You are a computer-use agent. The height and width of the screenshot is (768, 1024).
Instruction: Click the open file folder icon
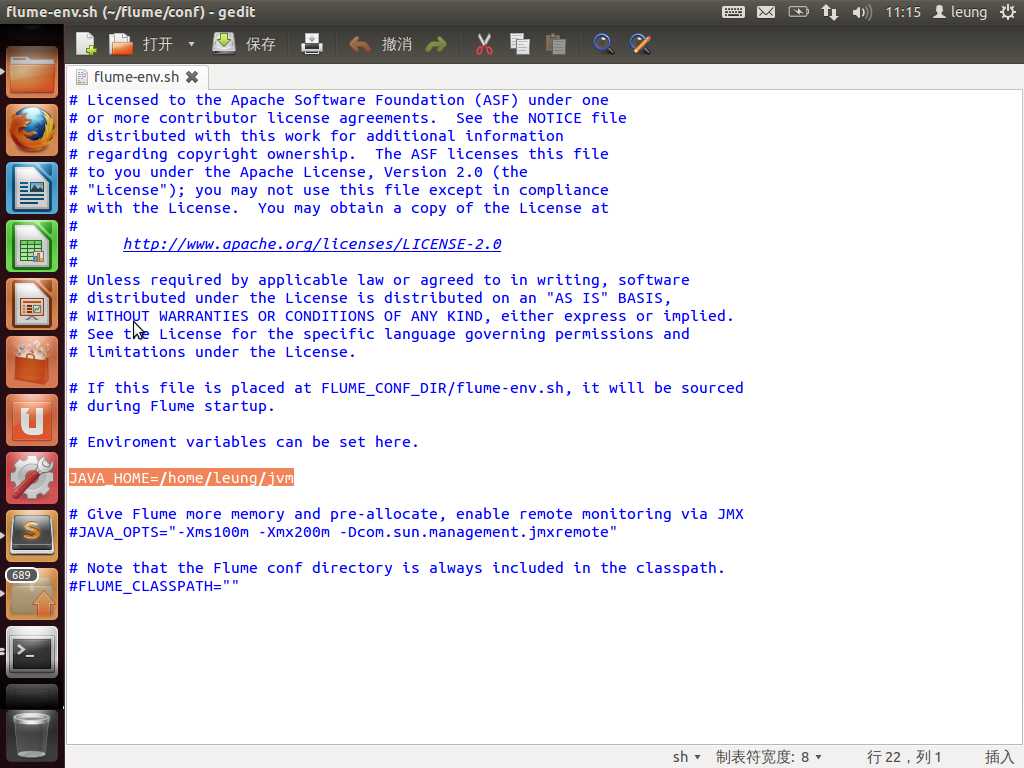pyautogui.click(x=121, y=44)
